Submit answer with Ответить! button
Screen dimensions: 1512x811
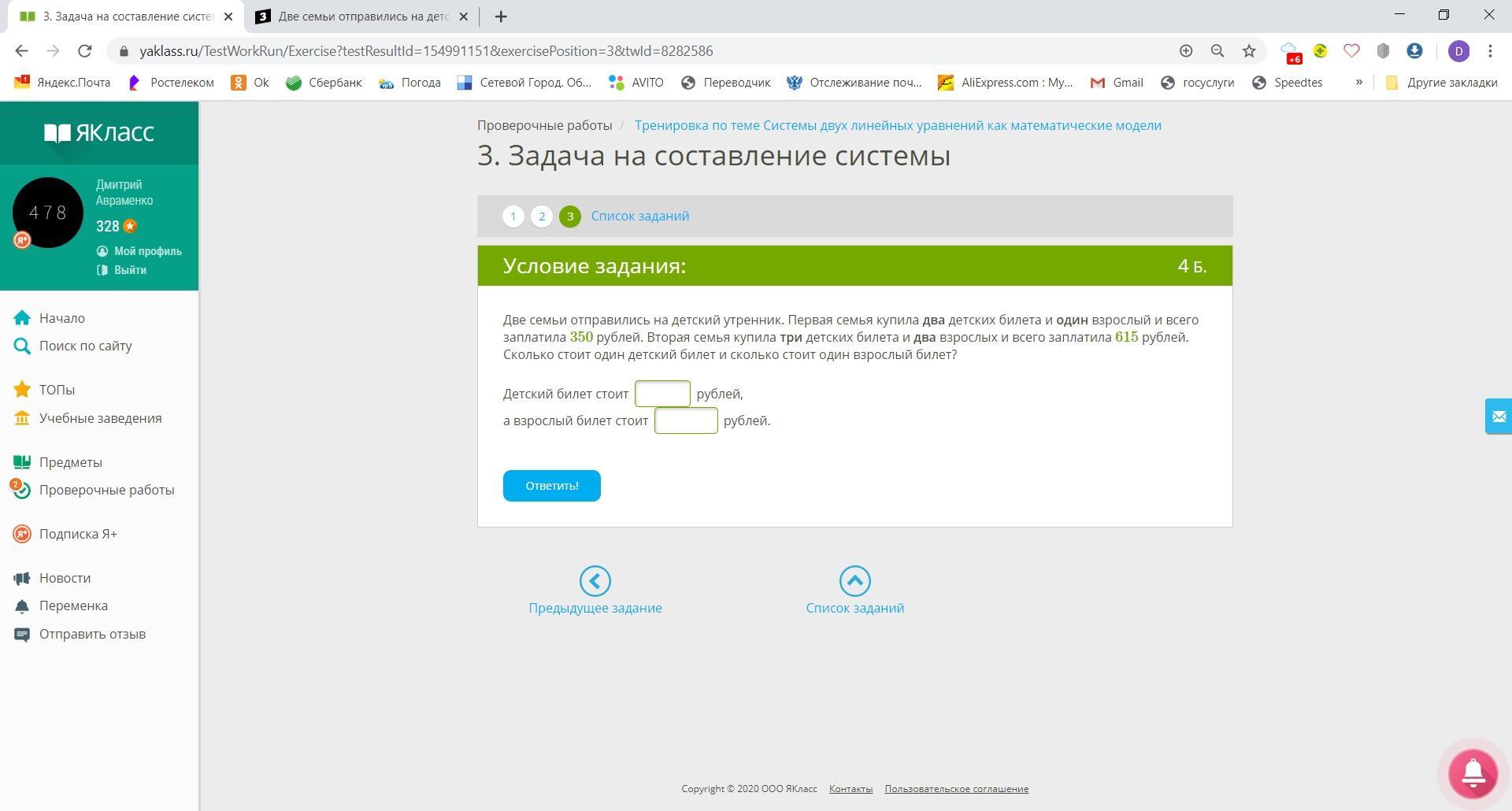[x=552, y=486]
